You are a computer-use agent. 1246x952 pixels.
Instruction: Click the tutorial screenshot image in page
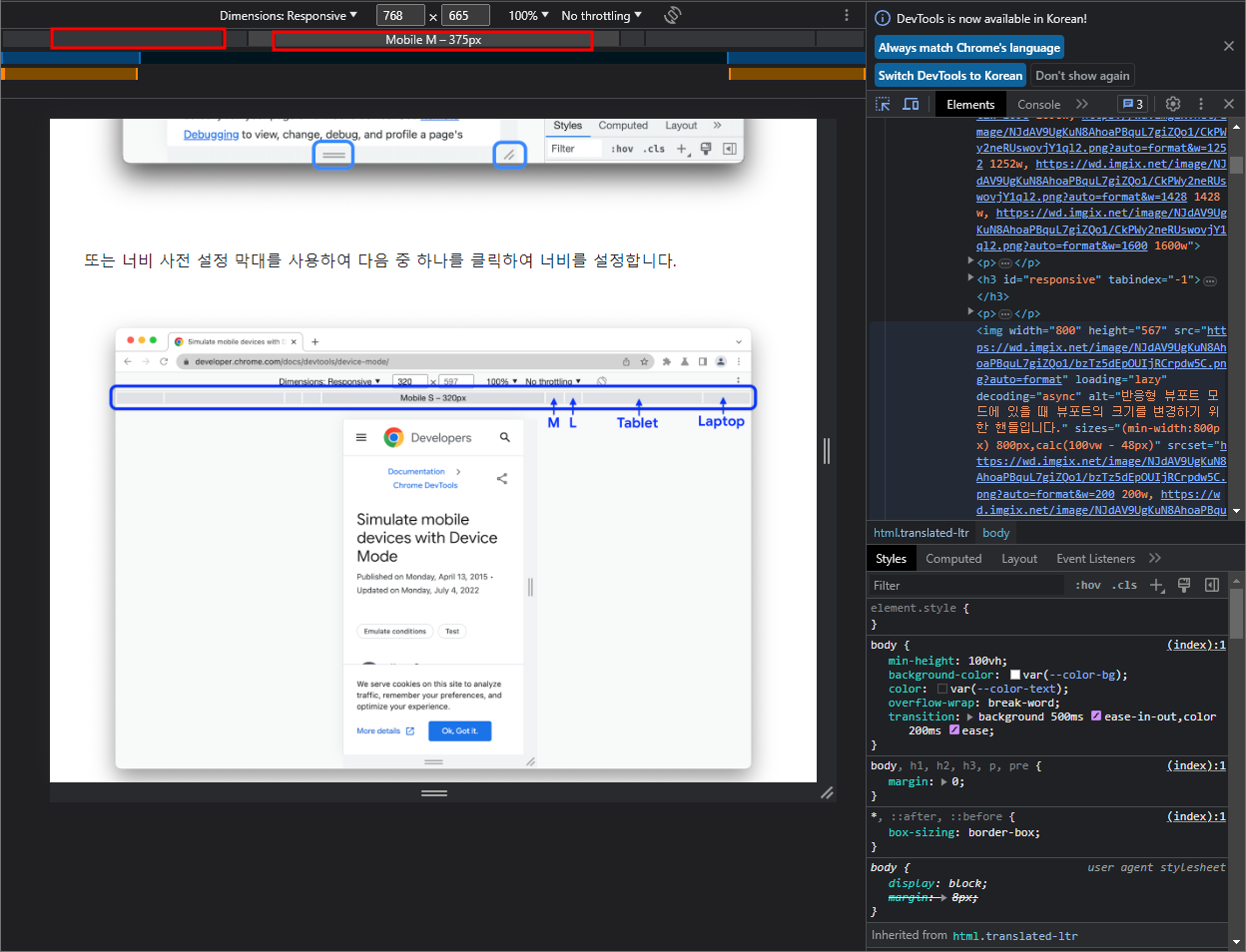pyautogui.click(x=433, y=547)
